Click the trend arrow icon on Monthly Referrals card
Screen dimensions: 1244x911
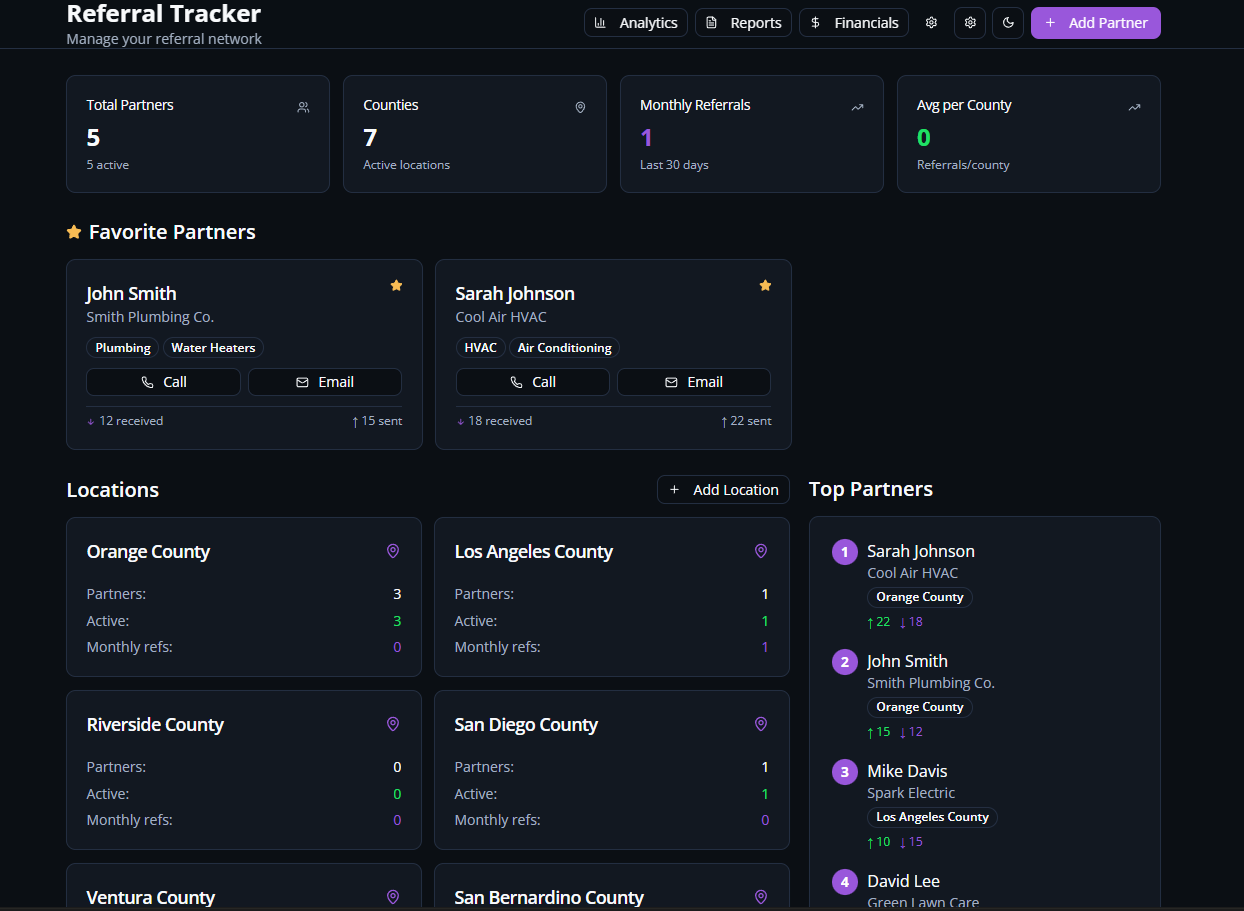[858, 107]
